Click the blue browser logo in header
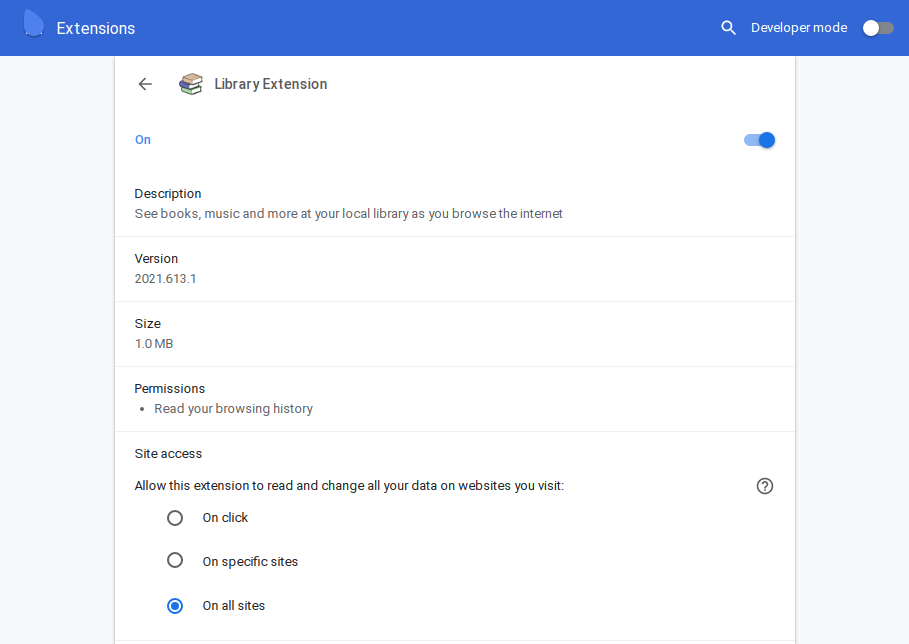The image size is (909, 644). pyautogui.click(x=33, y=25)
